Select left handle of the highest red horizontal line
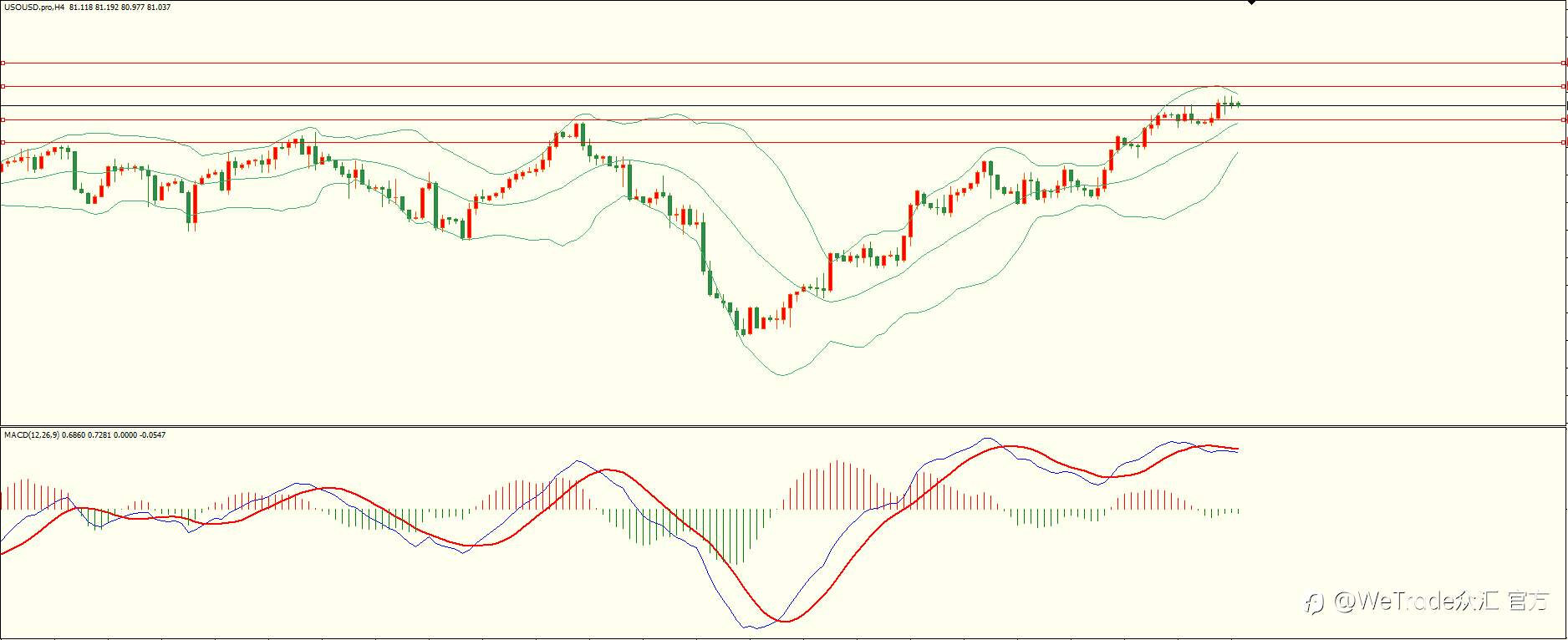The width and height of the screenshot is (1568, 640). 3,63
